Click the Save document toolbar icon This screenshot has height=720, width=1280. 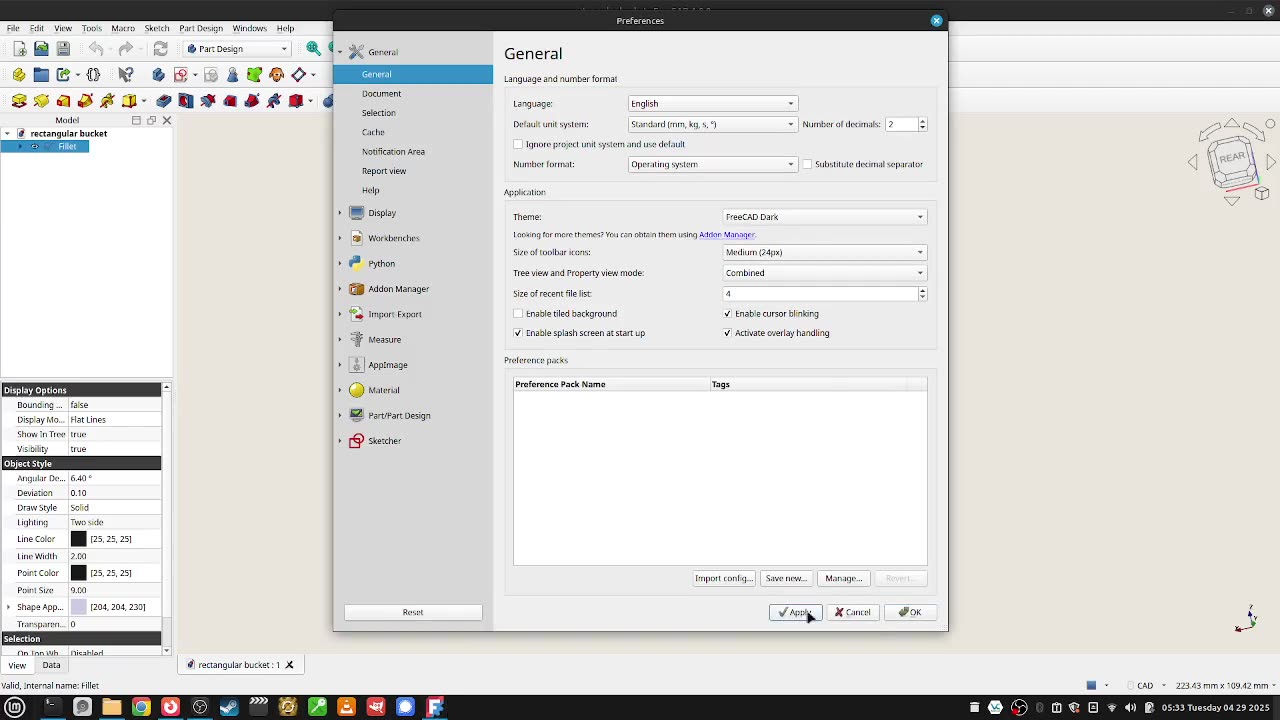coord(63,49)
